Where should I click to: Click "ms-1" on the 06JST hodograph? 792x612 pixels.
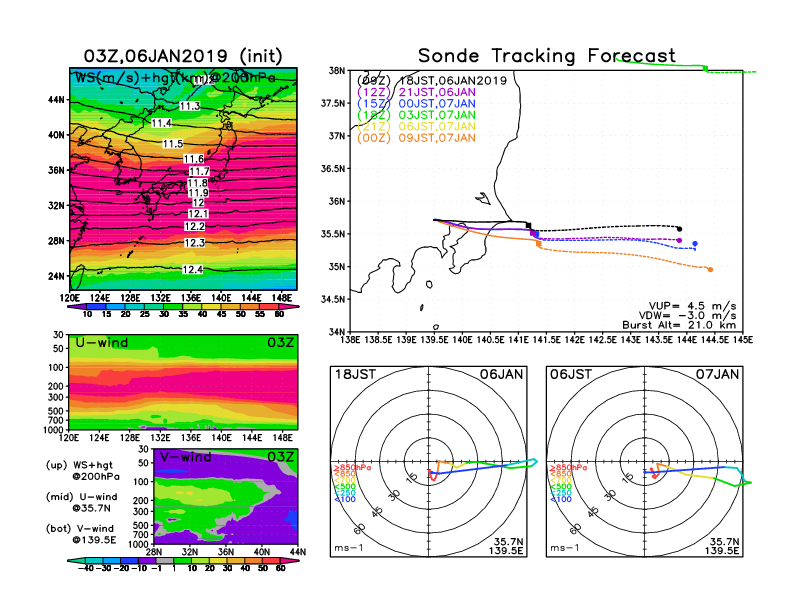[565, 548]
